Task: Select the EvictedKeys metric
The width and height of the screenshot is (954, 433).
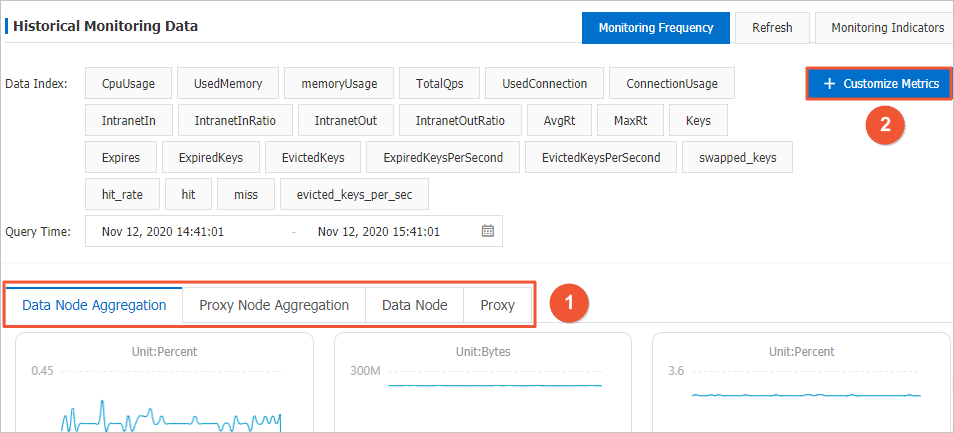Action: 313,158
